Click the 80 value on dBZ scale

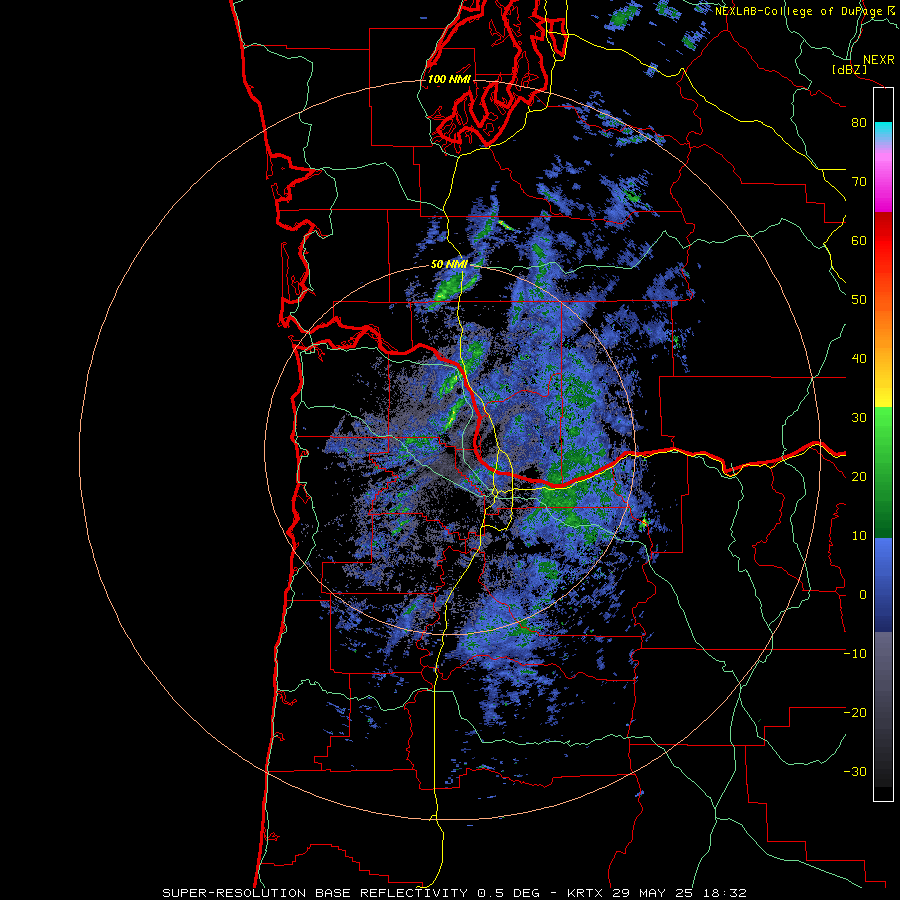click(859, 122)
